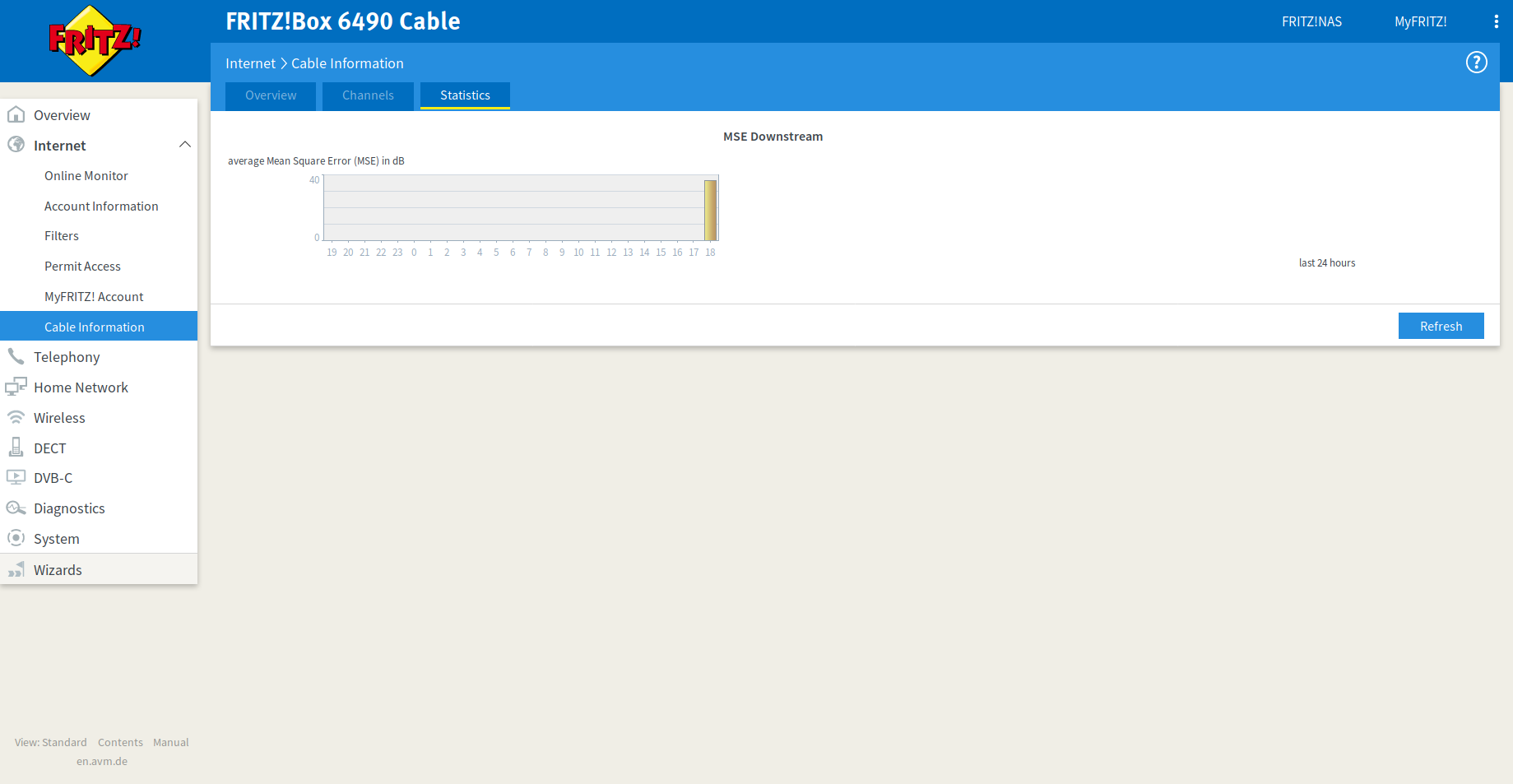The image size is (1513, 784).
Task: Go to MyFRITZ! Account page
Action: [x=94, y=297]
